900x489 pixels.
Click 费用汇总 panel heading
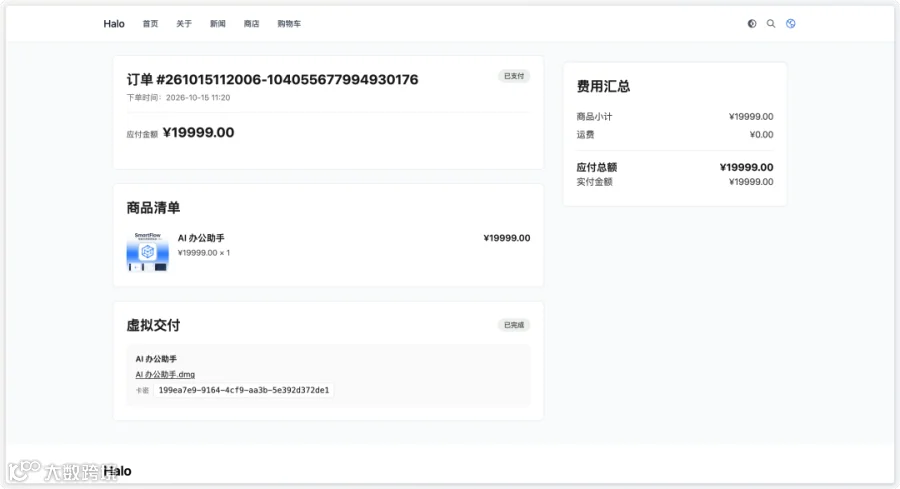tap(603, 87)
